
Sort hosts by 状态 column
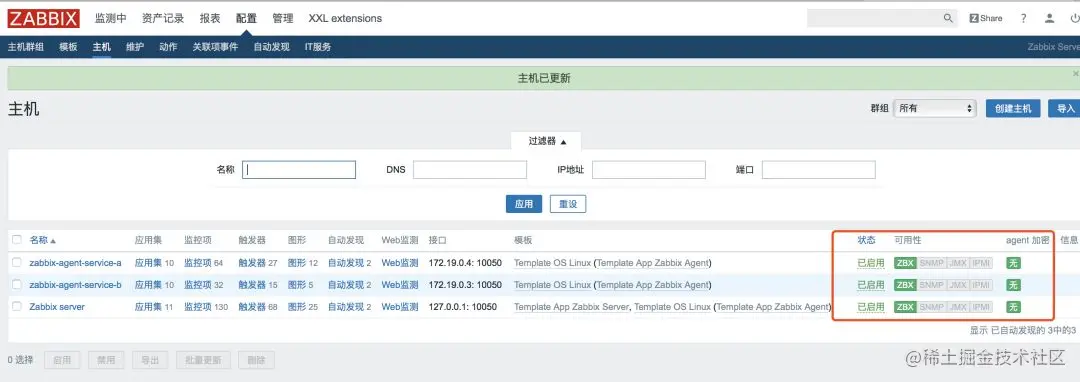click(x=866, y=240)
